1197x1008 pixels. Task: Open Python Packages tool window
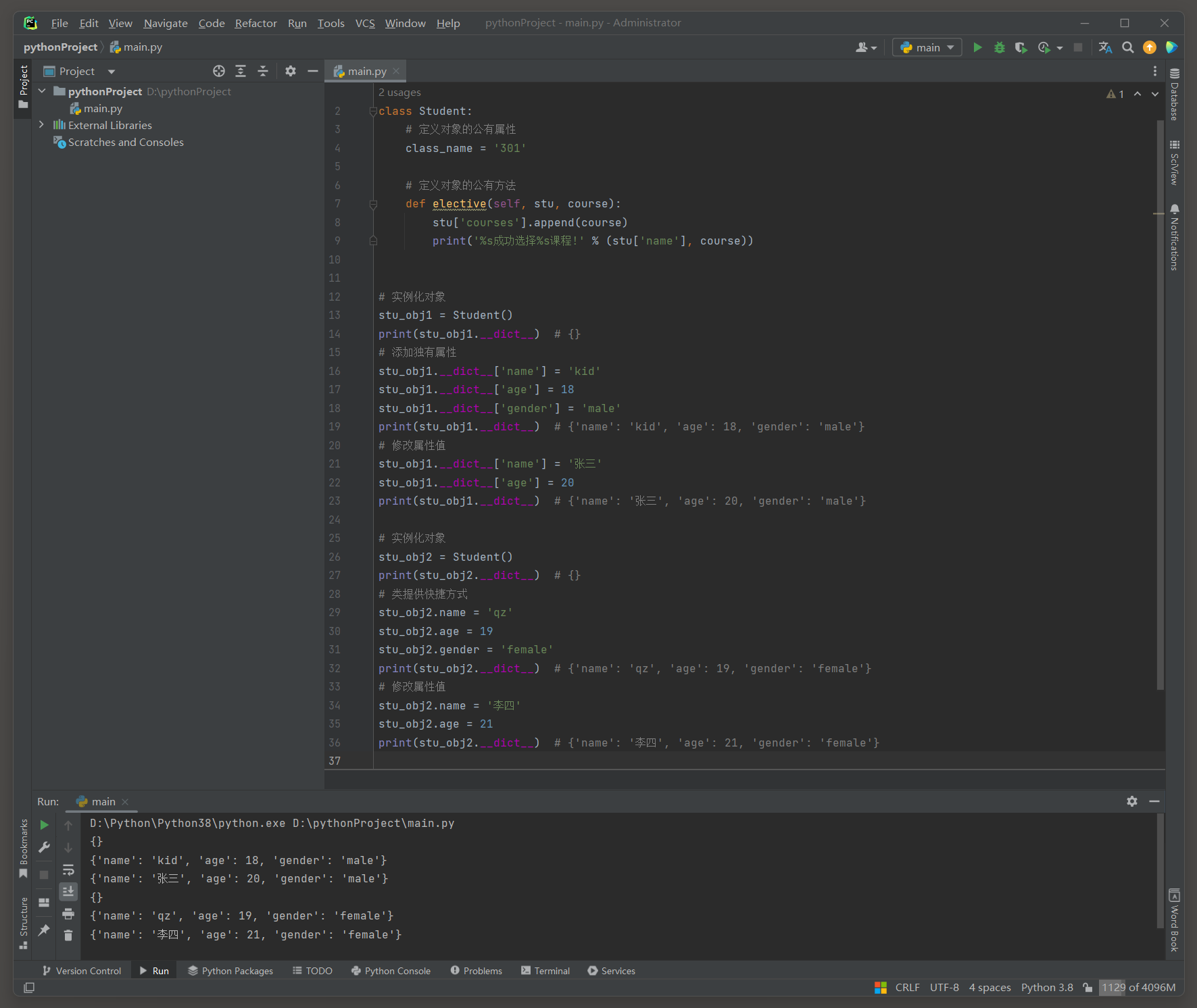pyautogui.click(x=230, y=971)
